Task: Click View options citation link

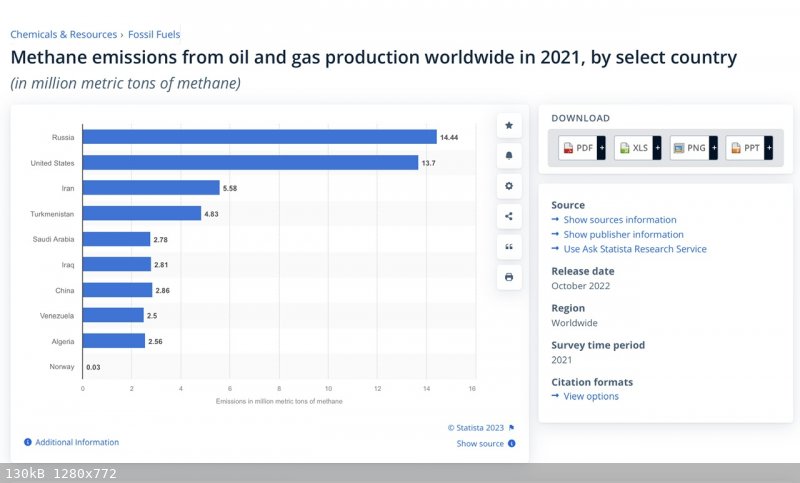Action: 591,396
